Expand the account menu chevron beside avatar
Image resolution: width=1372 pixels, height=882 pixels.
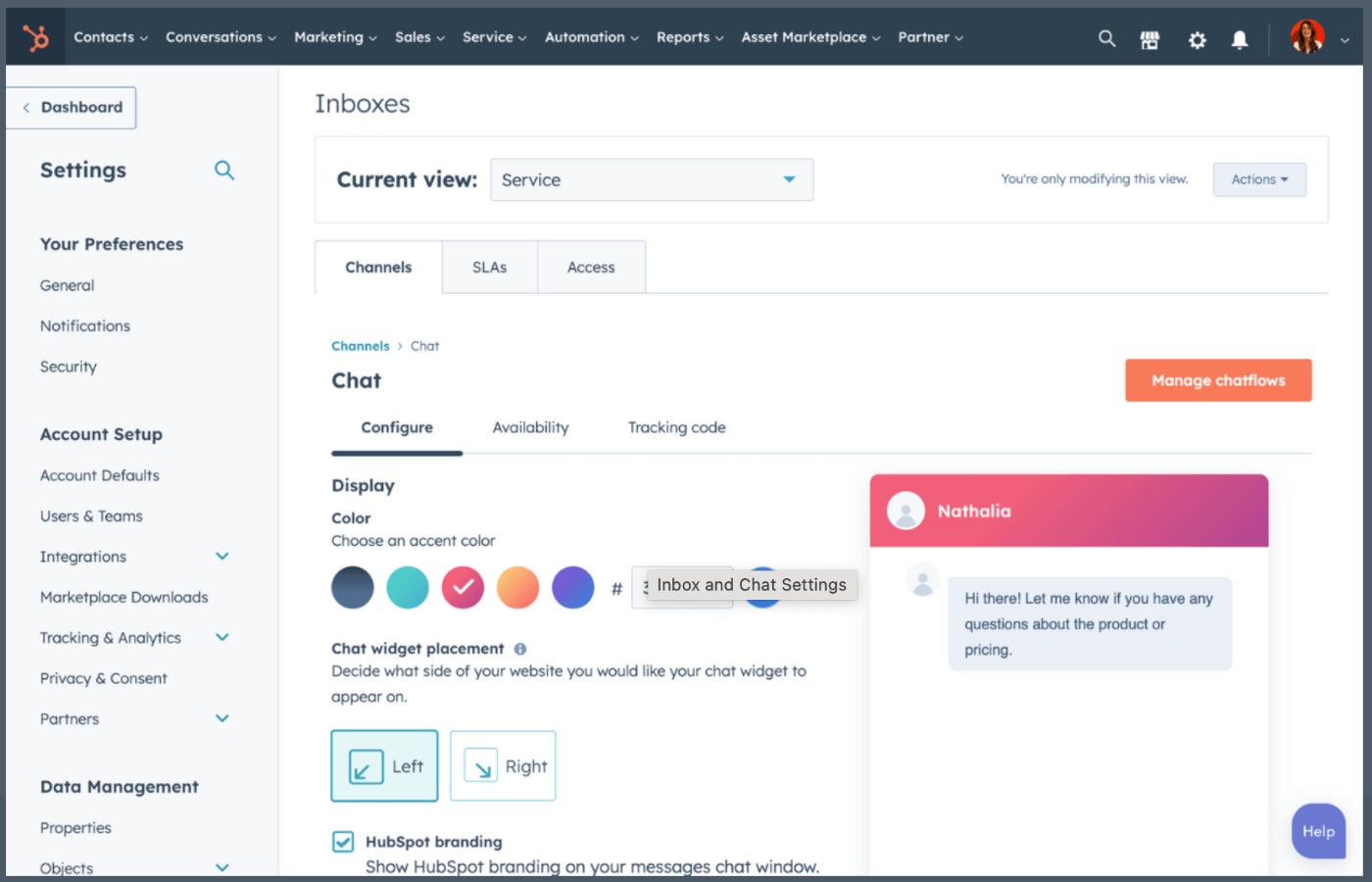(1345, 40)
